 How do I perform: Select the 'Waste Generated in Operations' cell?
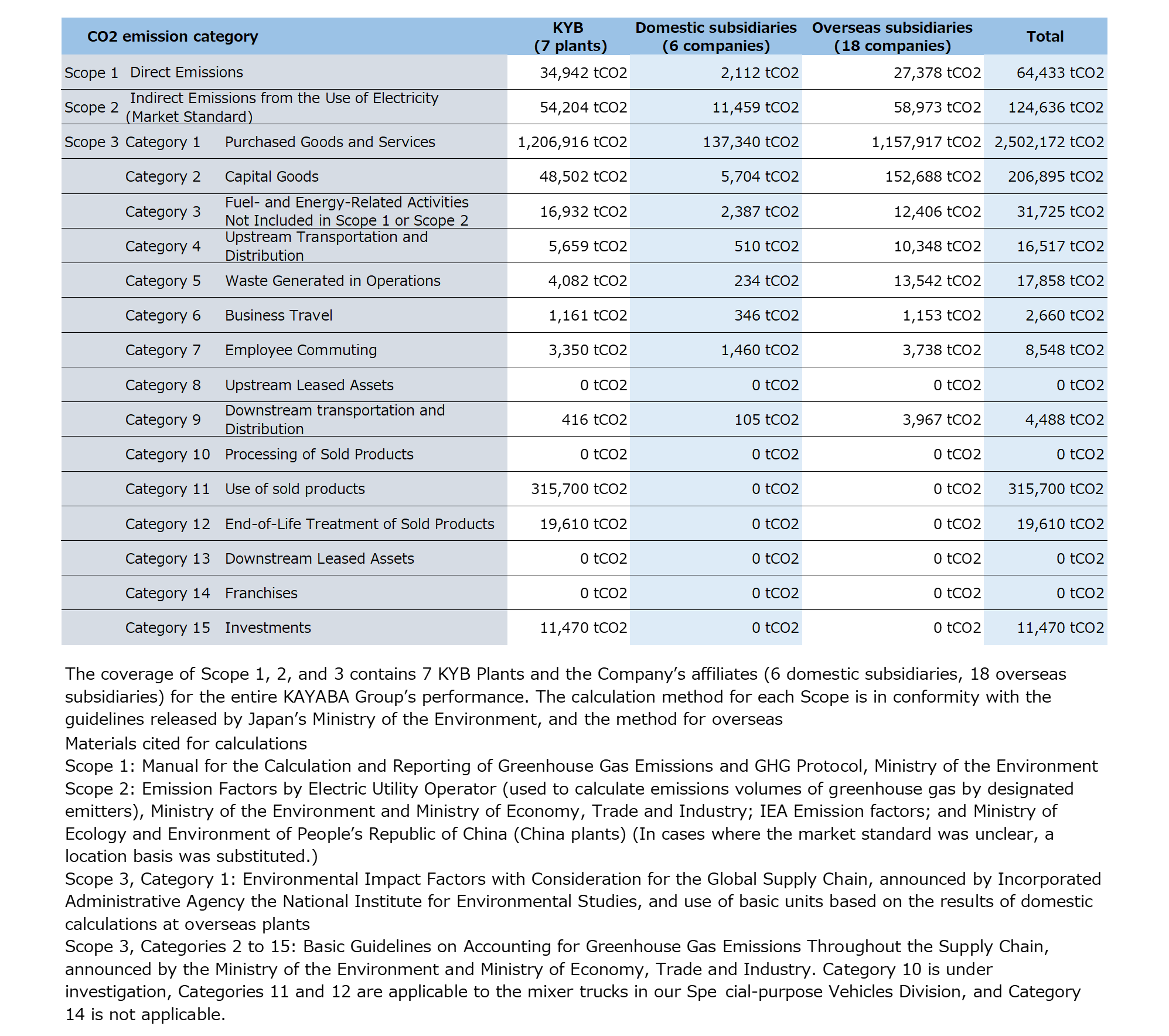click(x=332, y=281)
